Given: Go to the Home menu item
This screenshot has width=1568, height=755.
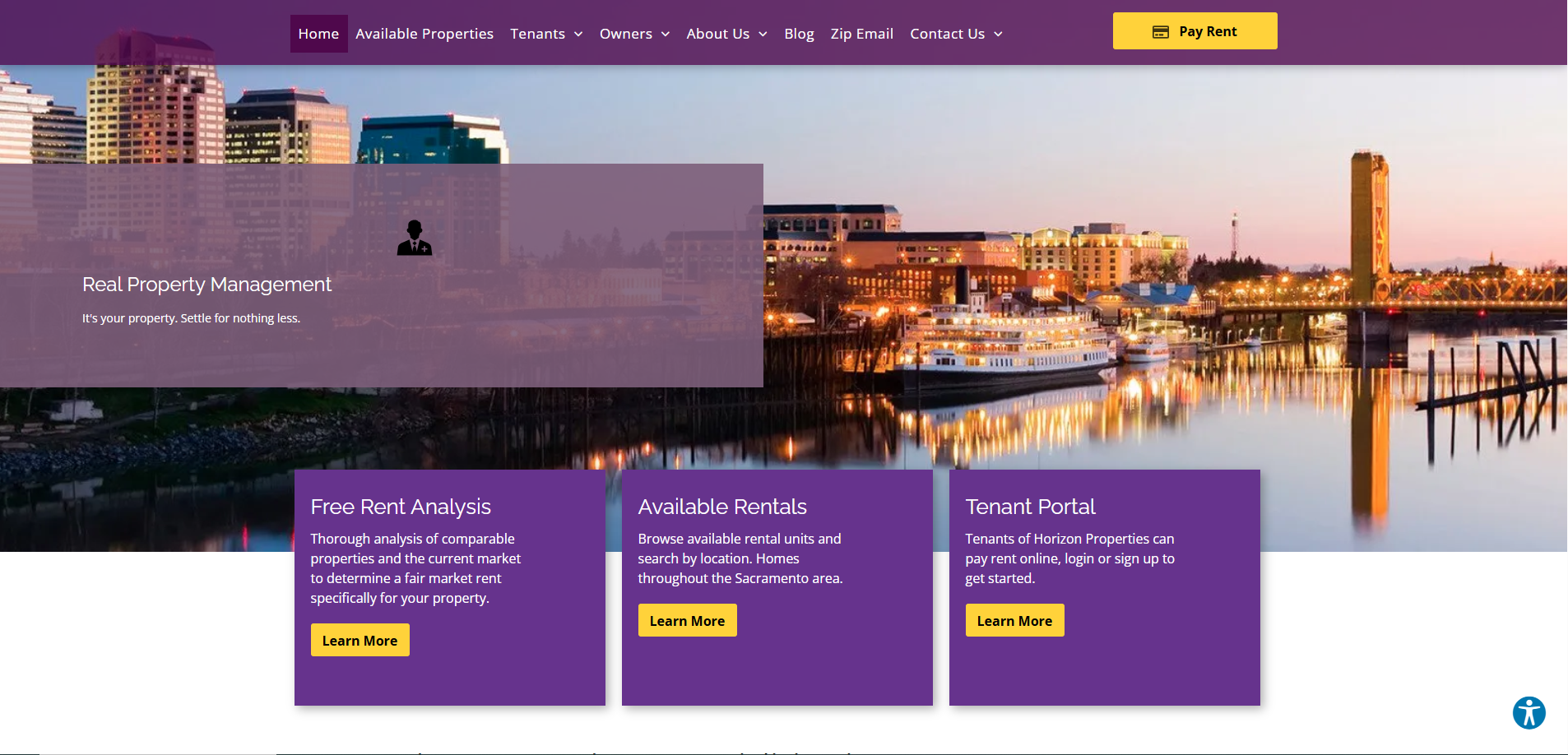Looking at the screenshot, I should [x=318, y=34].
